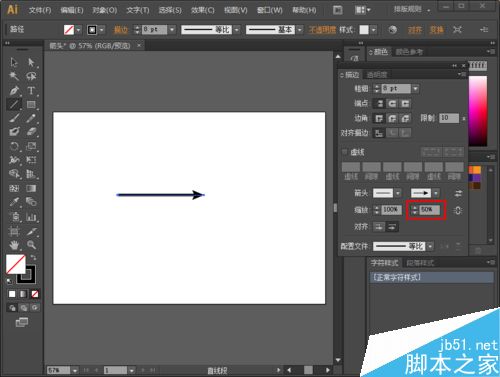This screenshot has width=500, height=377.
Task: Choose butt cap in 端点 row
Action: click(379, 104)
